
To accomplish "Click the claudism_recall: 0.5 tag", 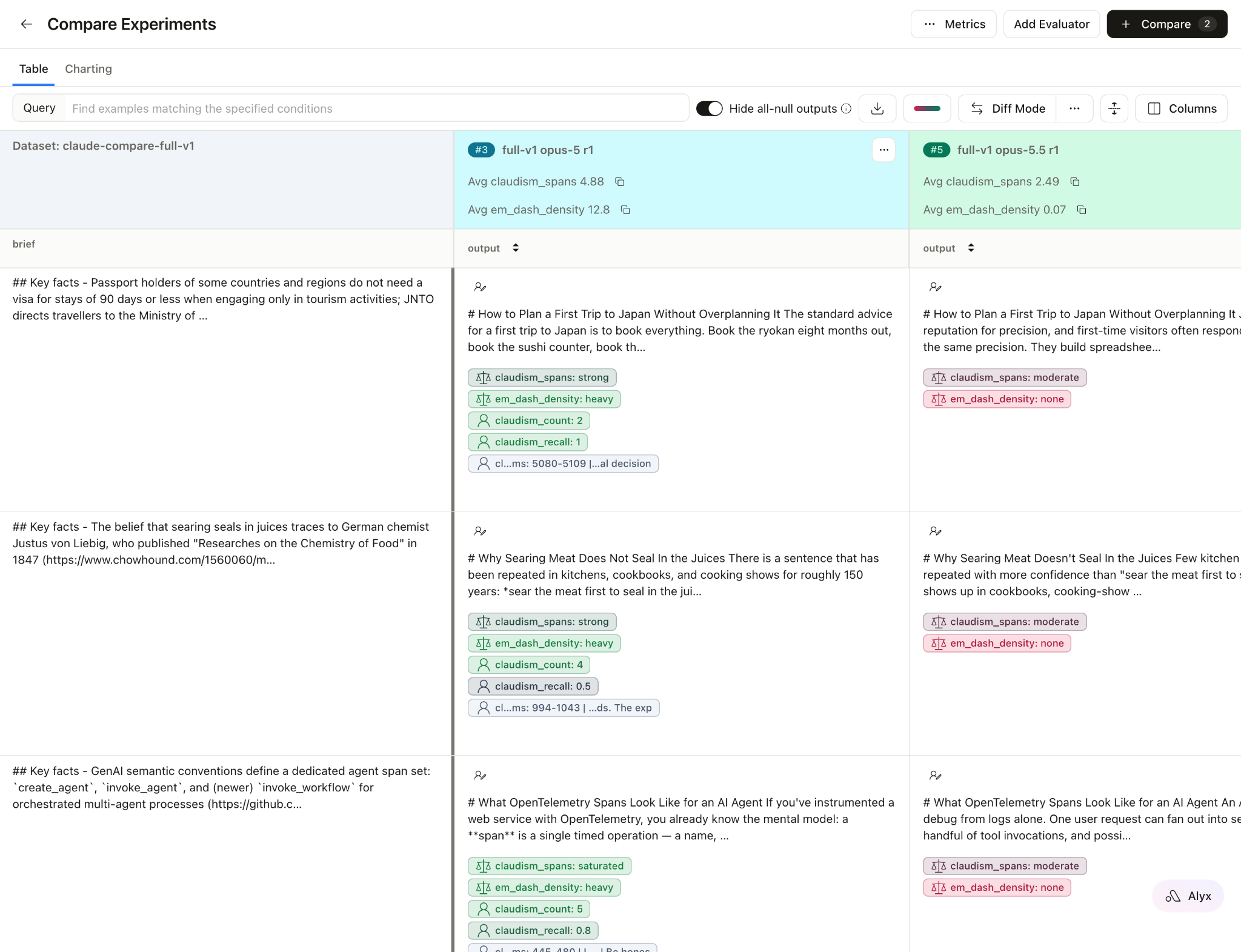I will [533, 686].
